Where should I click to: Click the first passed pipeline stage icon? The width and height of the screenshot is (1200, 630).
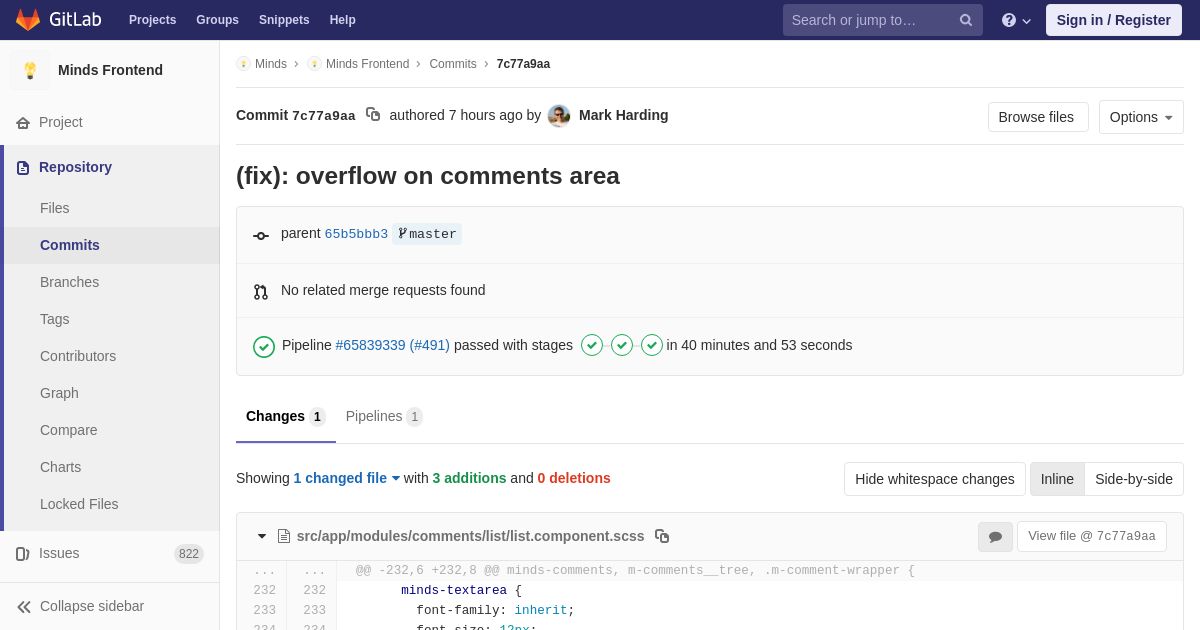[592, 345]
